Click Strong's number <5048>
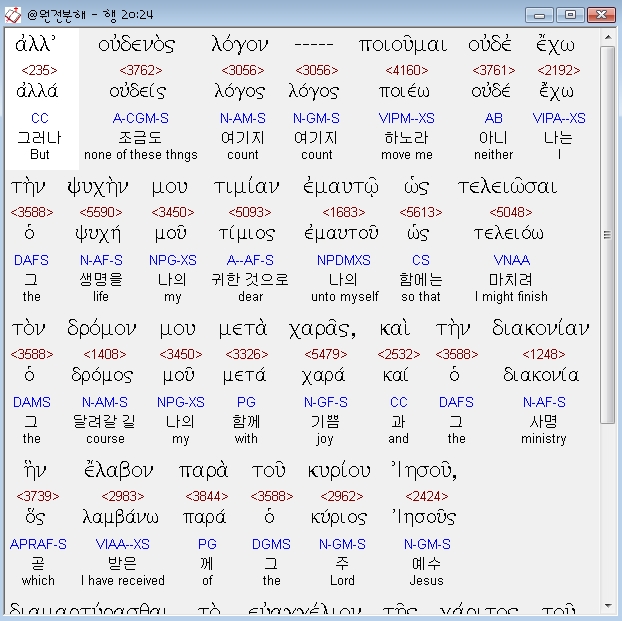This screenshot has height=621, width=622. pyautogui.click(x=511, y=212)
